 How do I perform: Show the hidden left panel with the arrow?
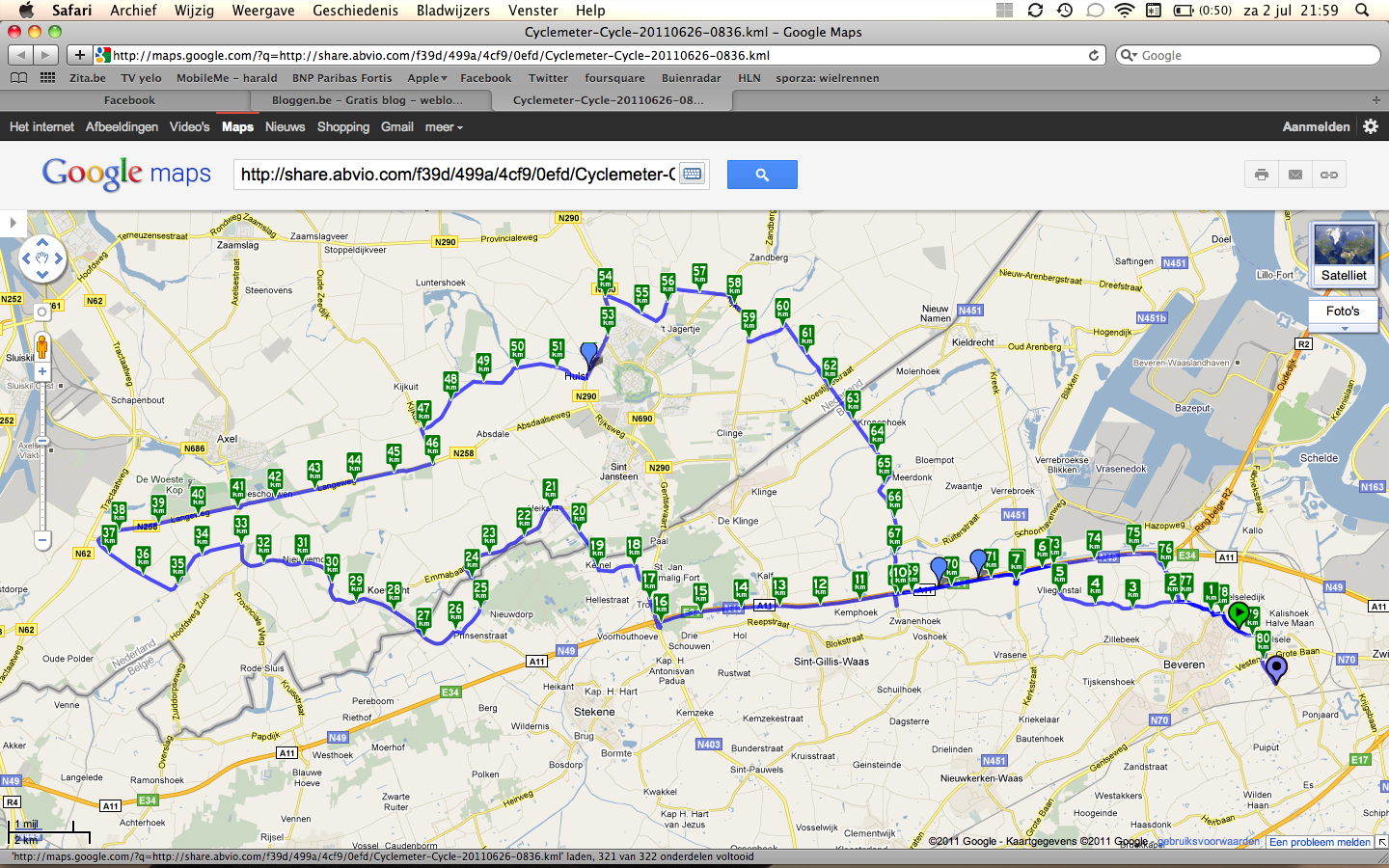(13, 223)
